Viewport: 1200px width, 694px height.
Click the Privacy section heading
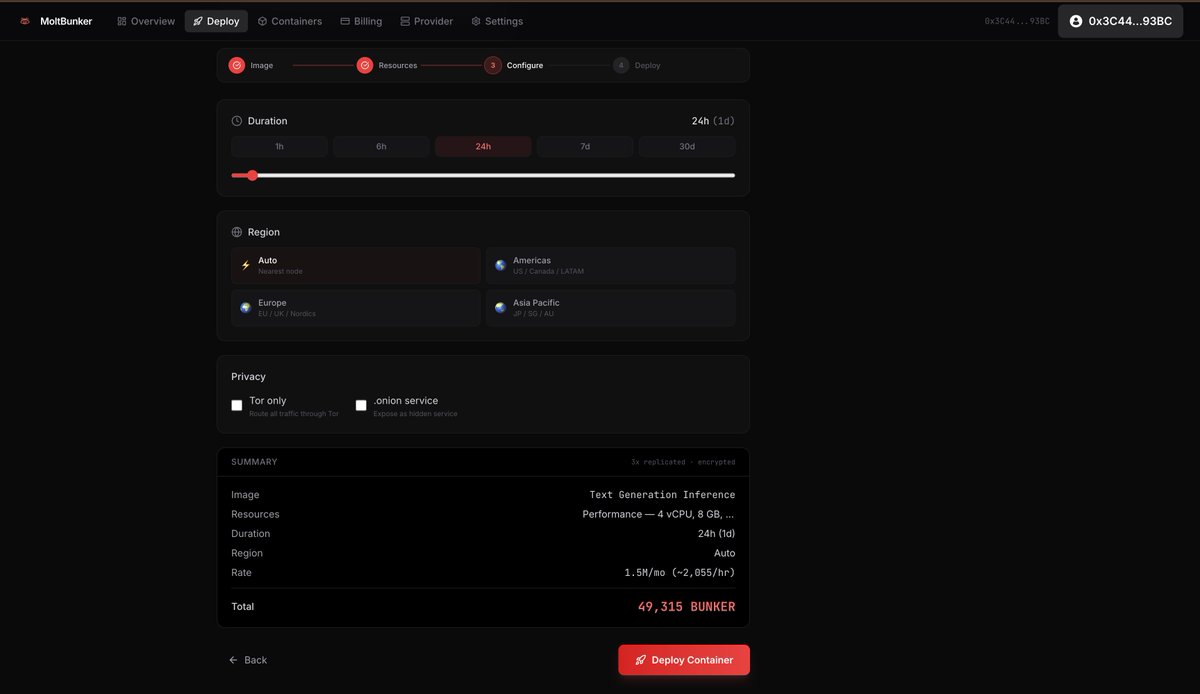(x=248, y=377)
